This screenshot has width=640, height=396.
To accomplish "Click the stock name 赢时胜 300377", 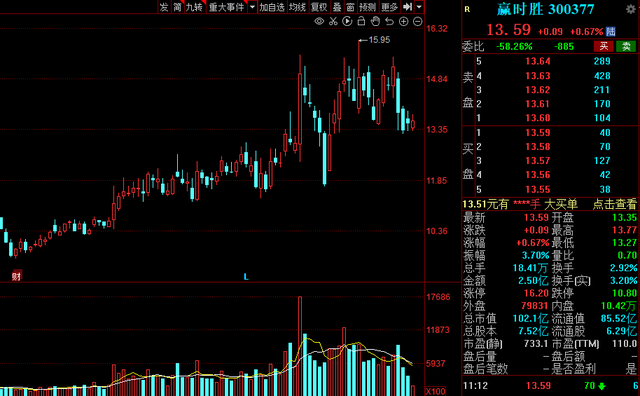I will click(x=545, y=9).
